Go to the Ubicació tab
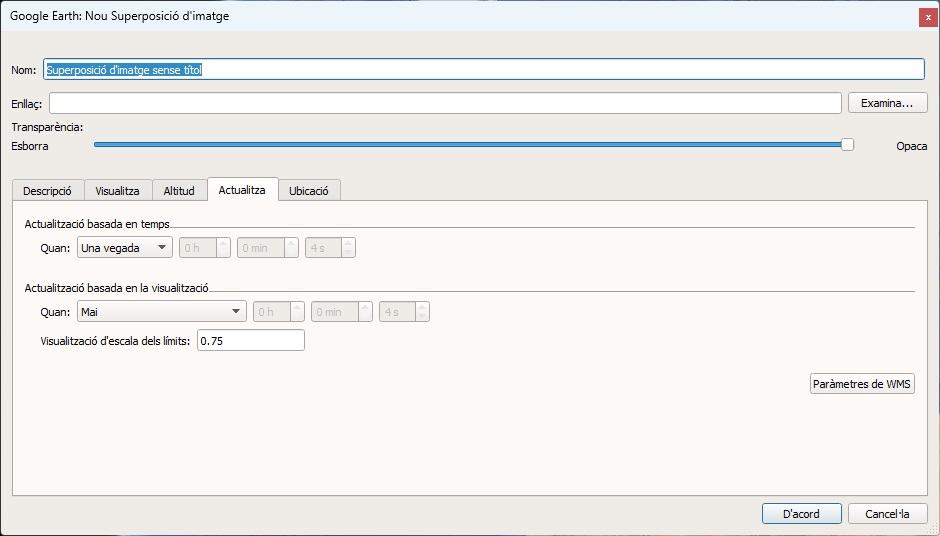This screenshot has width=940, height=536. (x=310, y=190)
